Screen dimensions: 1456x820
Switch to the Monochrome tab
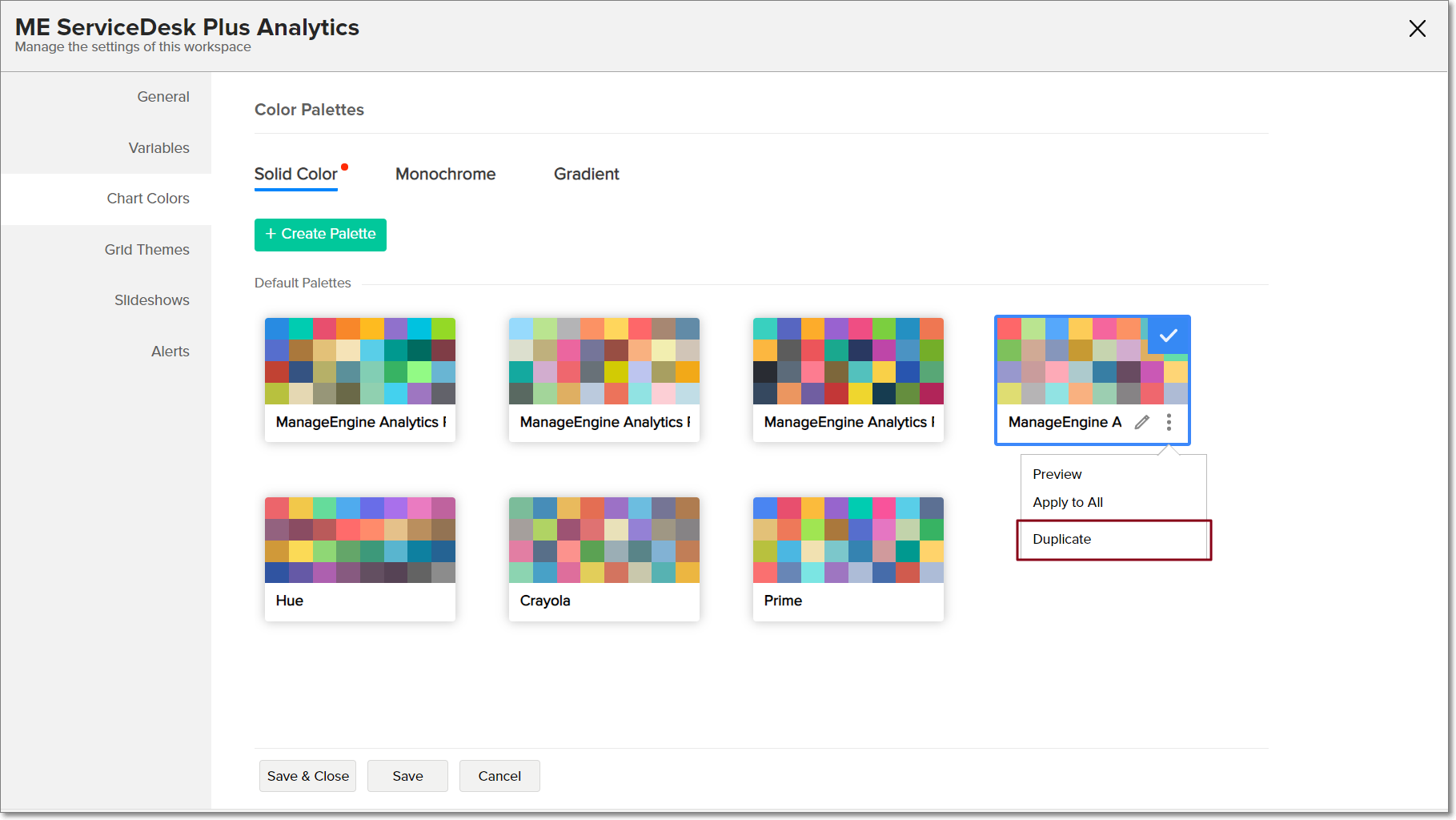(x=445, y=174)
